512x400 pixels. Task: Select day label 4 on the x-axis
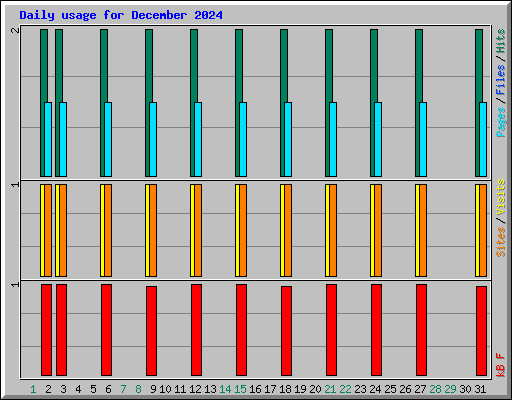pos(78,389)
